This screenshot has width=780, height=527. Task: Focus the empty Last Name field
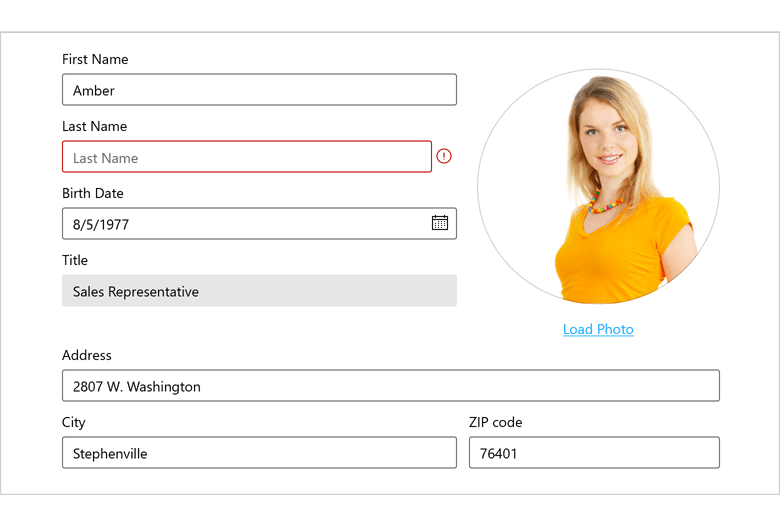point(246,157)
